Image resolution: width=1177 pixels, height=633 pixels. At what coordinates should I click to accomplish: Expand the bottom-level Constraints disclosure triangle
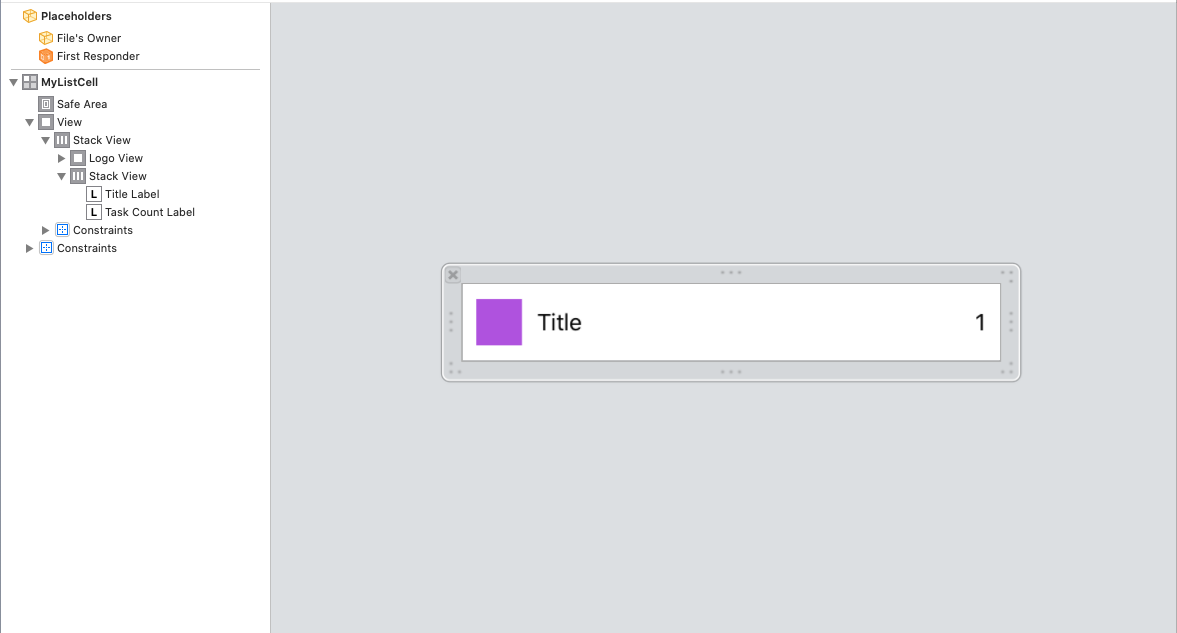pyautogui.click(x=30, y=248)
